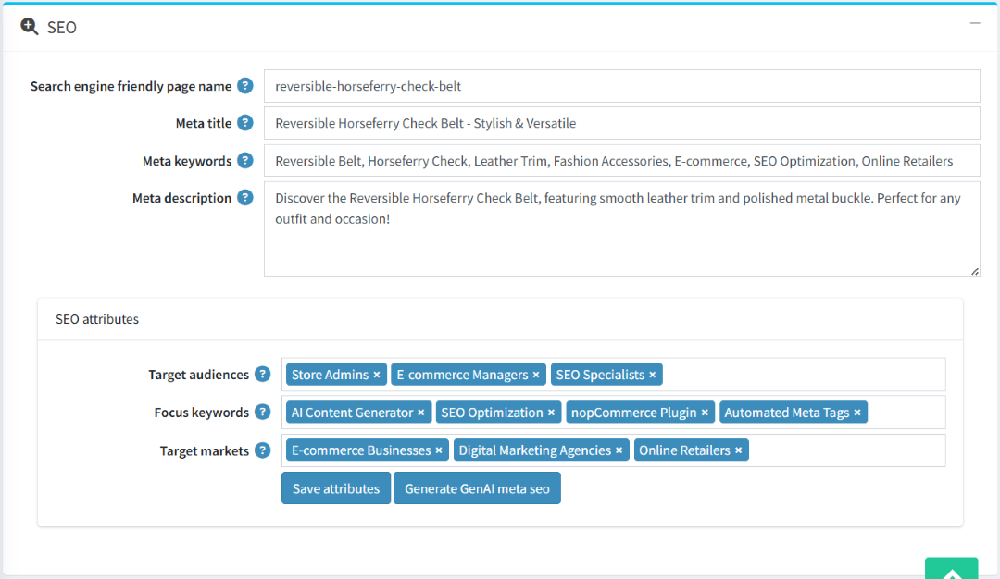Click the Meta title help icon
This screenshot has height=579, width=1000.
[245, 123]
